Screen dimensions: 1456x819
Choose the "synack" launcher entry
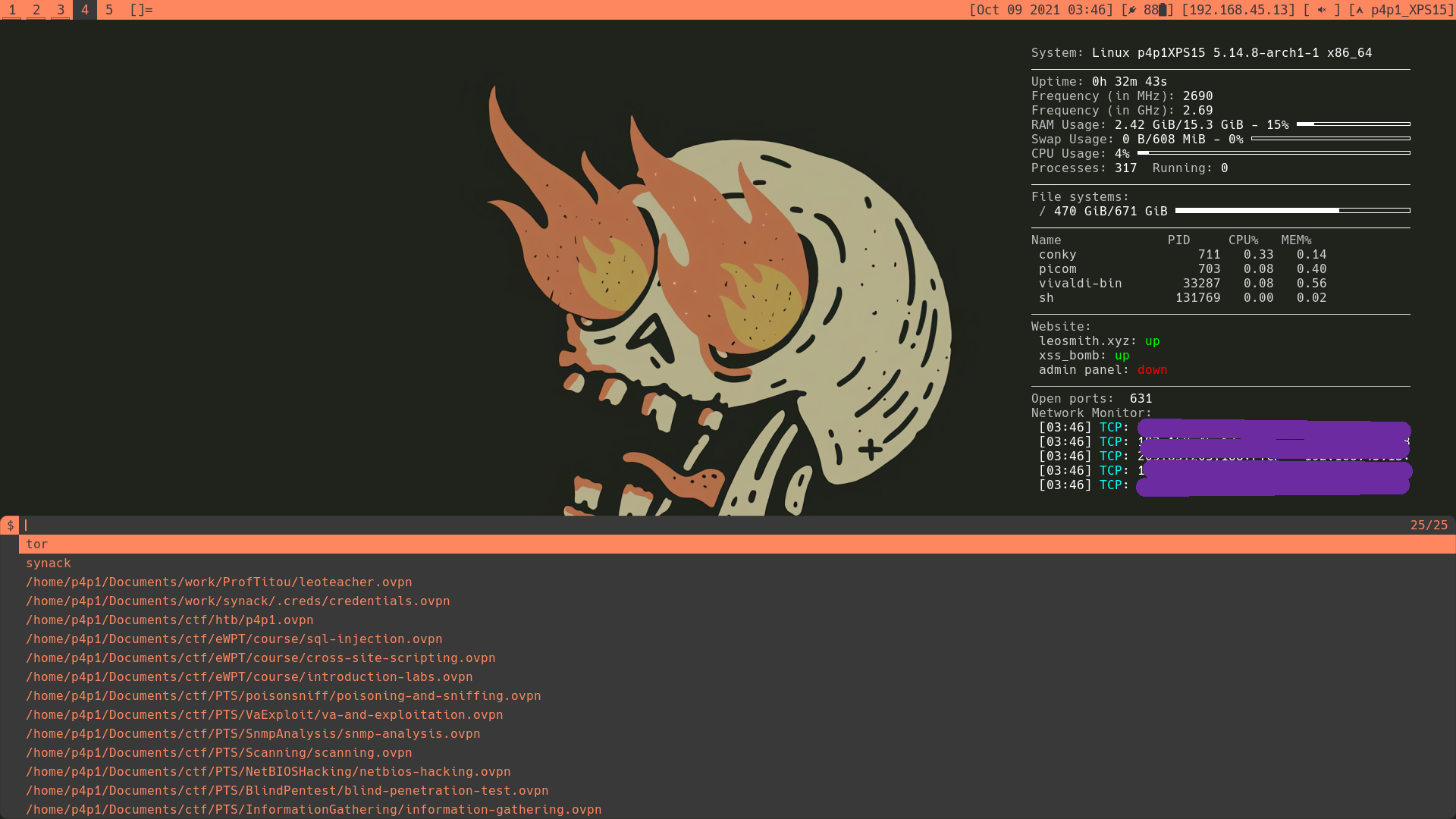49,563
